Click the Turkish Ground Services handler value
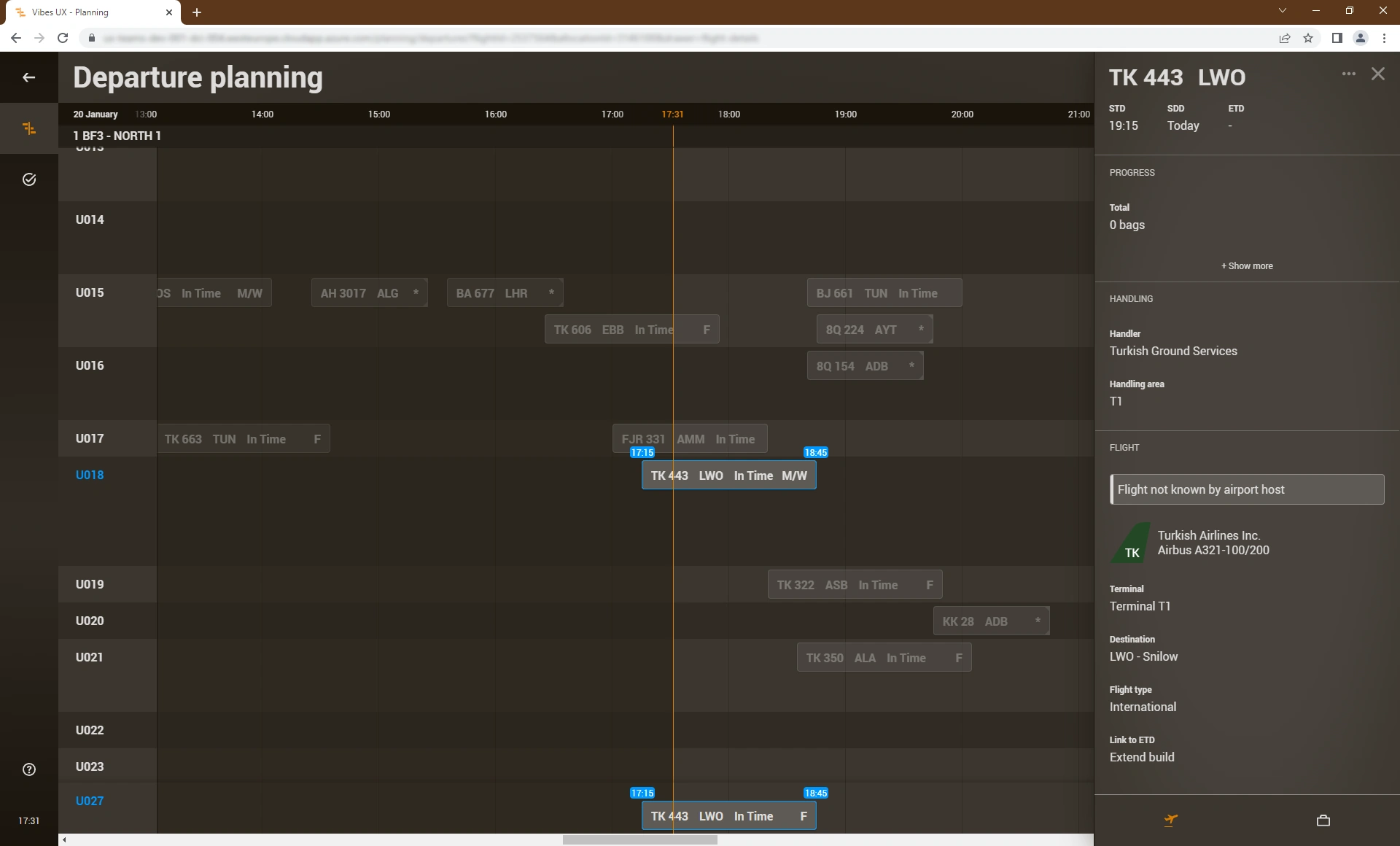Viewport: 1400px width, 846px height. click(x=1173, y=352)
